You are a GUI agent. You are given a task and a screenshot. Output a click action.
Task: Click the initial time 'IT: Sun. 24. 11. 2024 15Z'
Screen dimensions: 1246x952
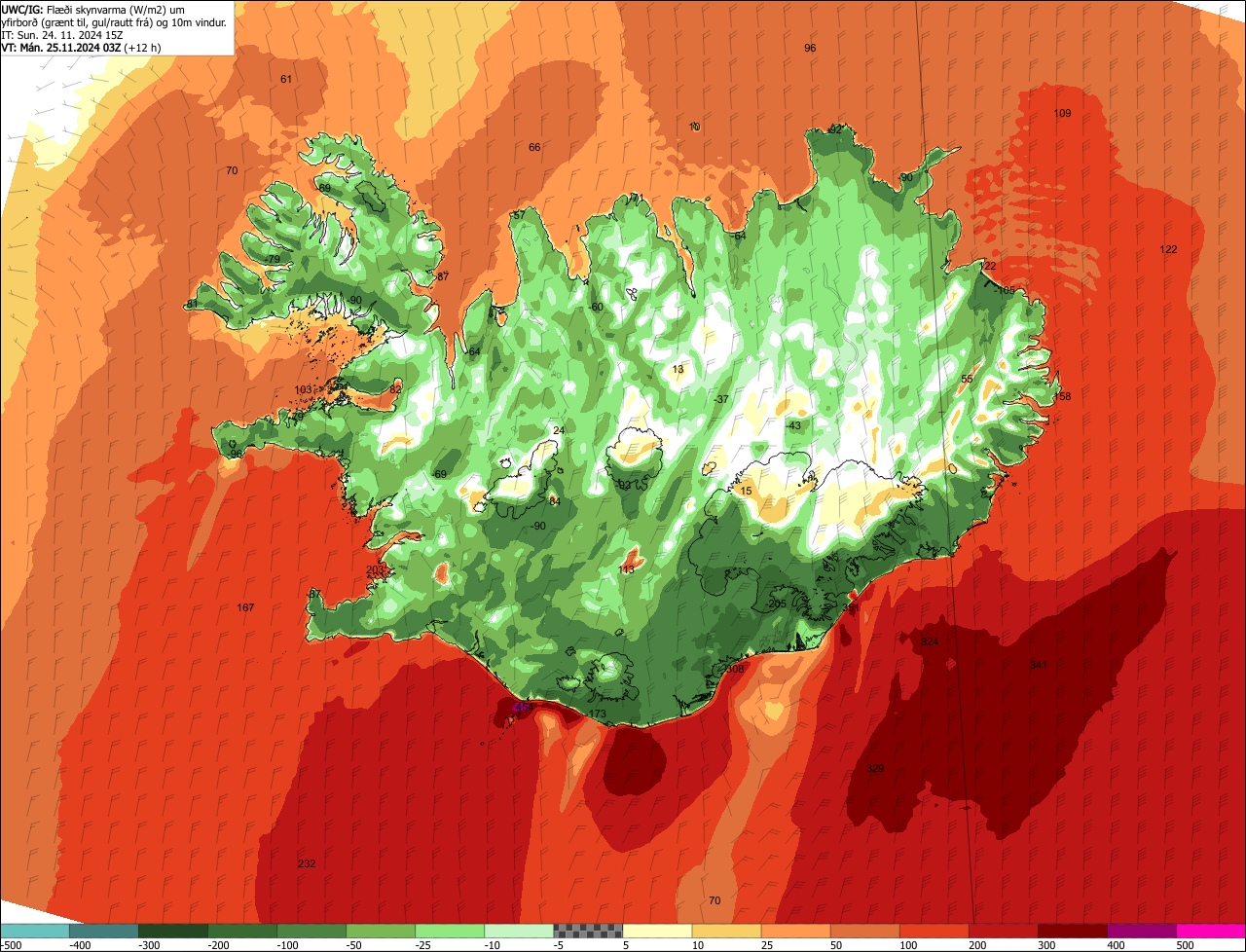tap(62, 34)
